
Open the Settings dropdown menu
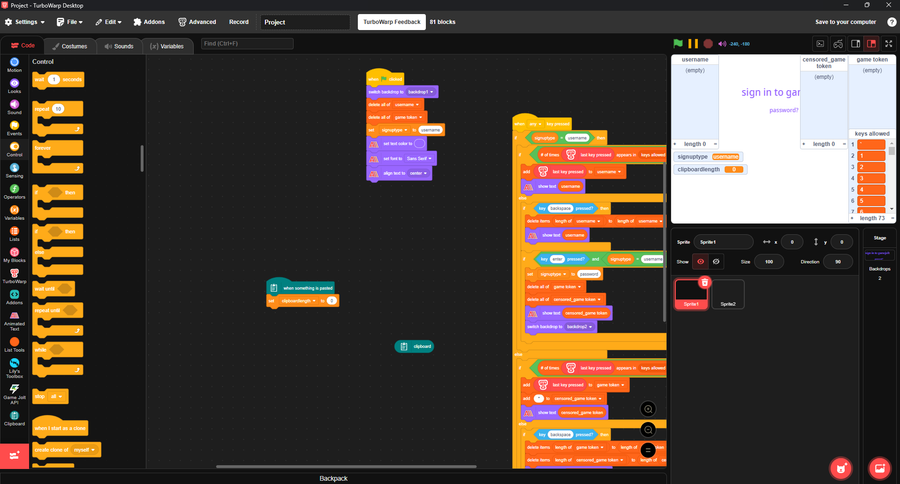pyautogui.click(x=25, y=22)
